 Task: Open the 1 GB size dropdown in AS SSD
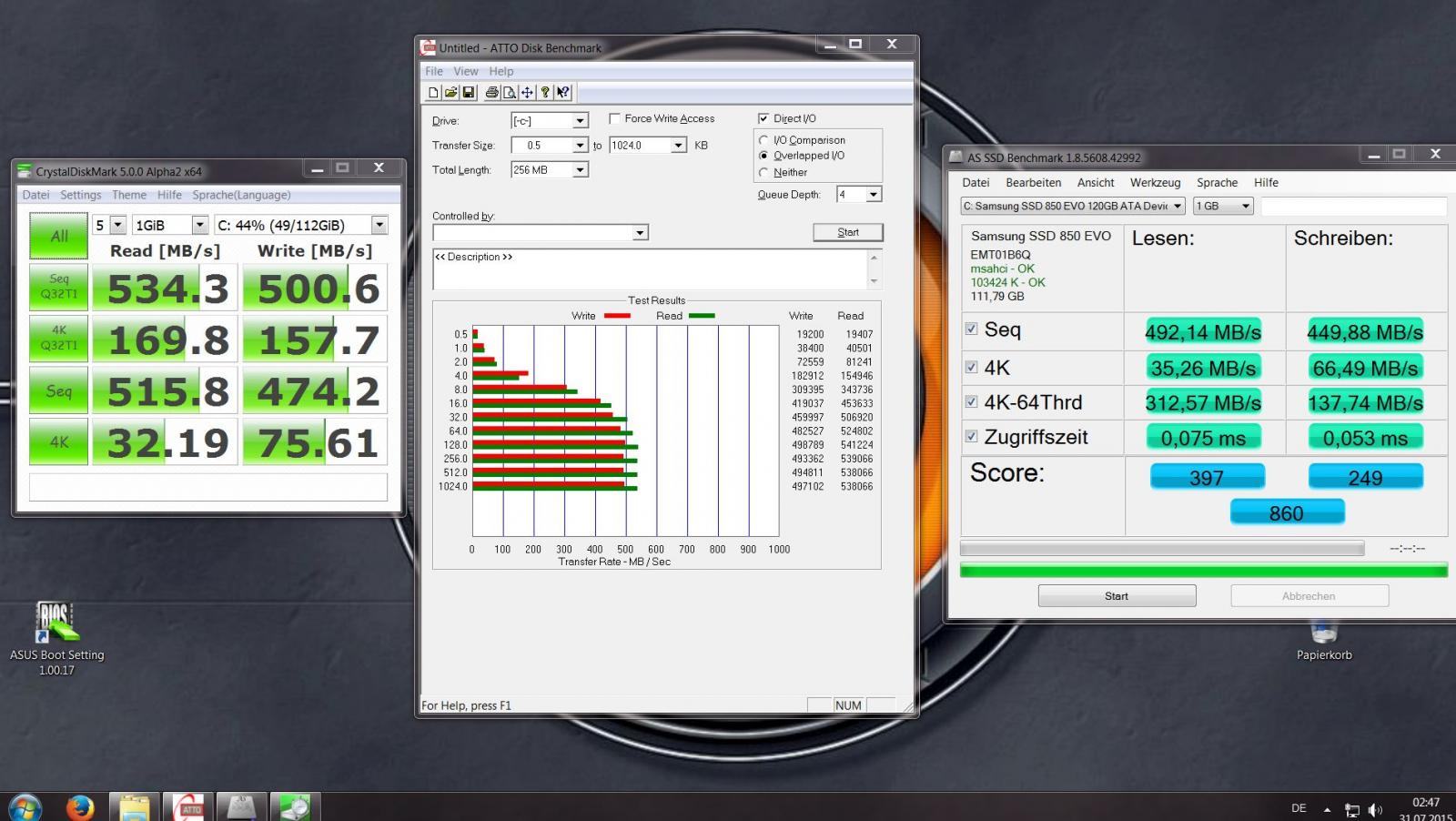[x=1223, y=206]
